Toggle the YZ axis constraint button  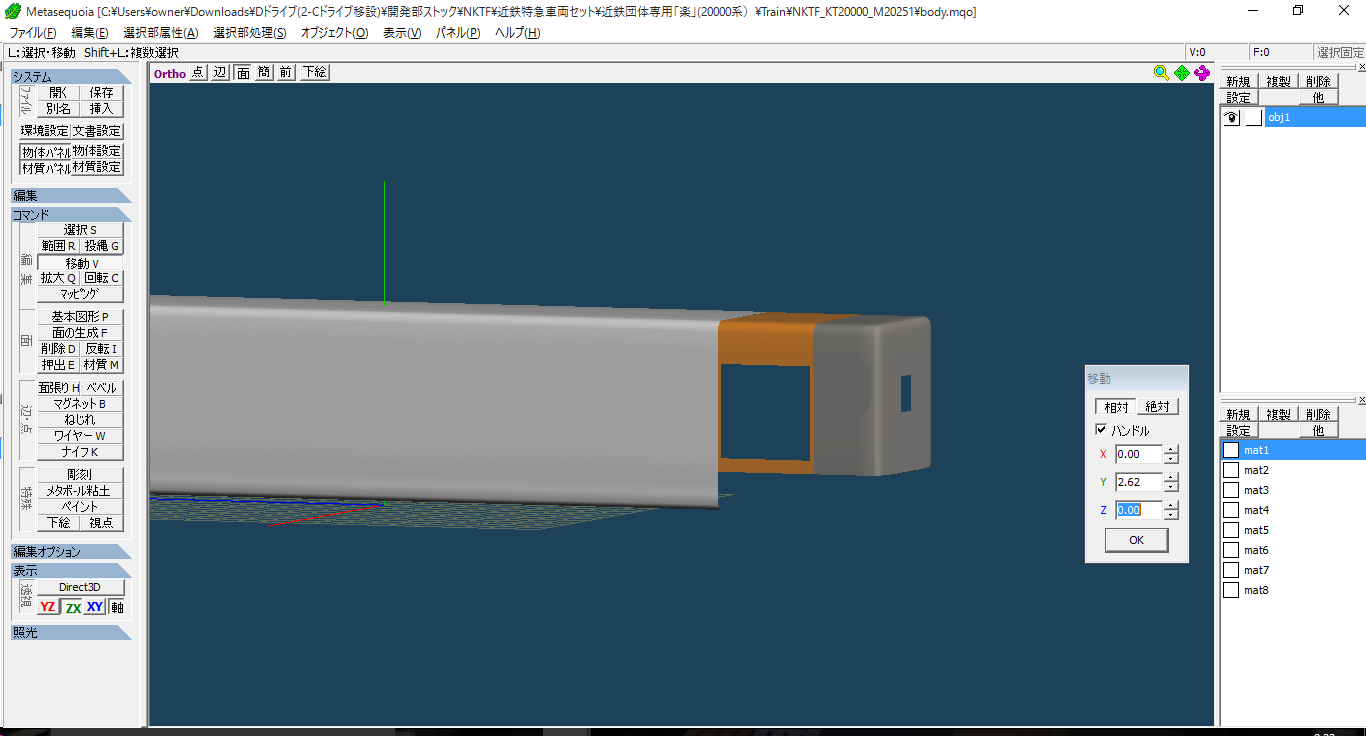pyautogui.click(x=48, y=607)
